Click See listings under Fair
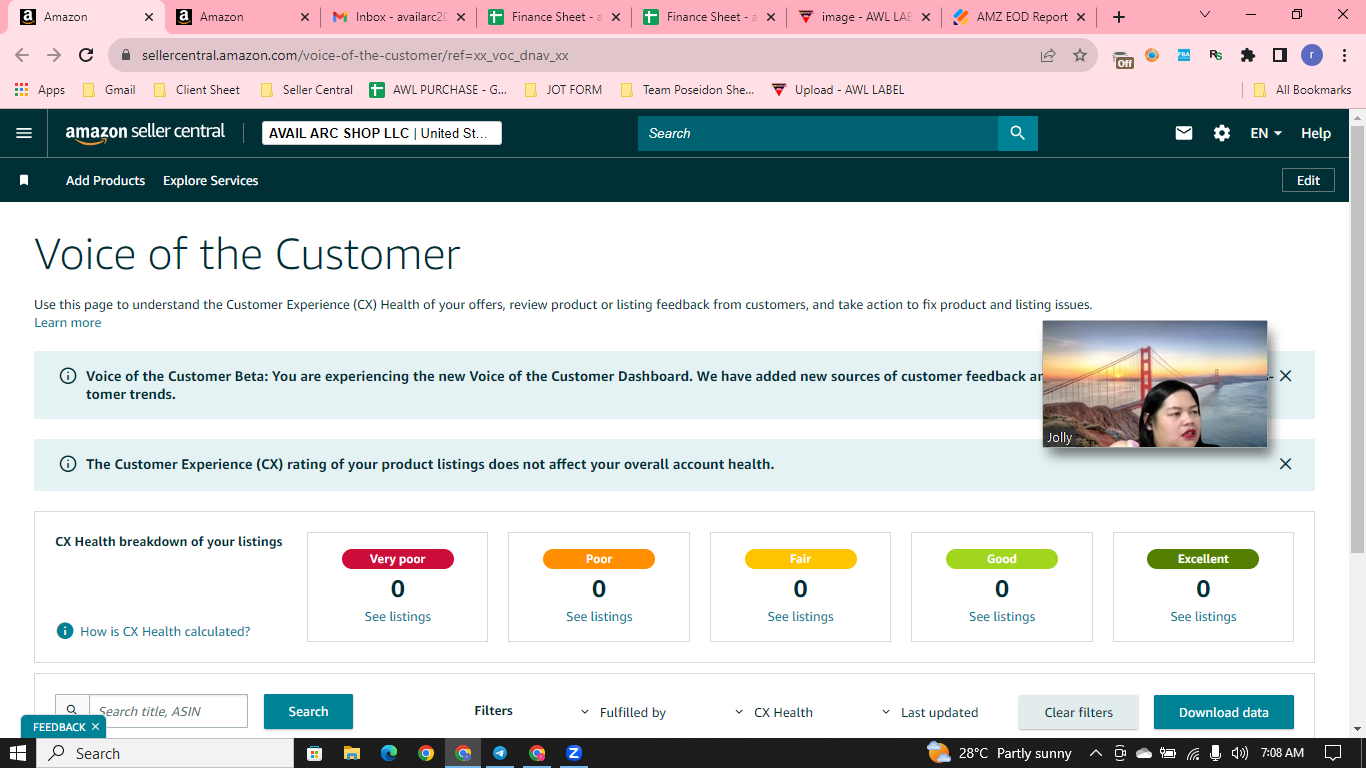1366x768 pixels. click(x=801, y=617)
